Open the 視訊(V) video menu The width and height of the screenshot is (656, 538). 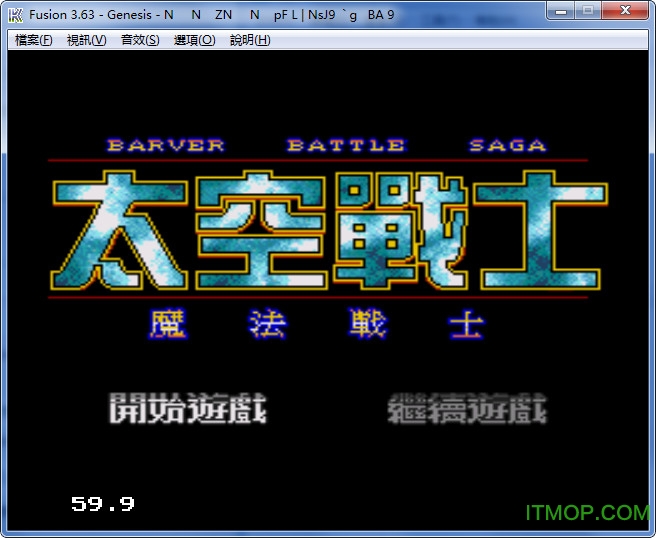click(x=87, y=40)
